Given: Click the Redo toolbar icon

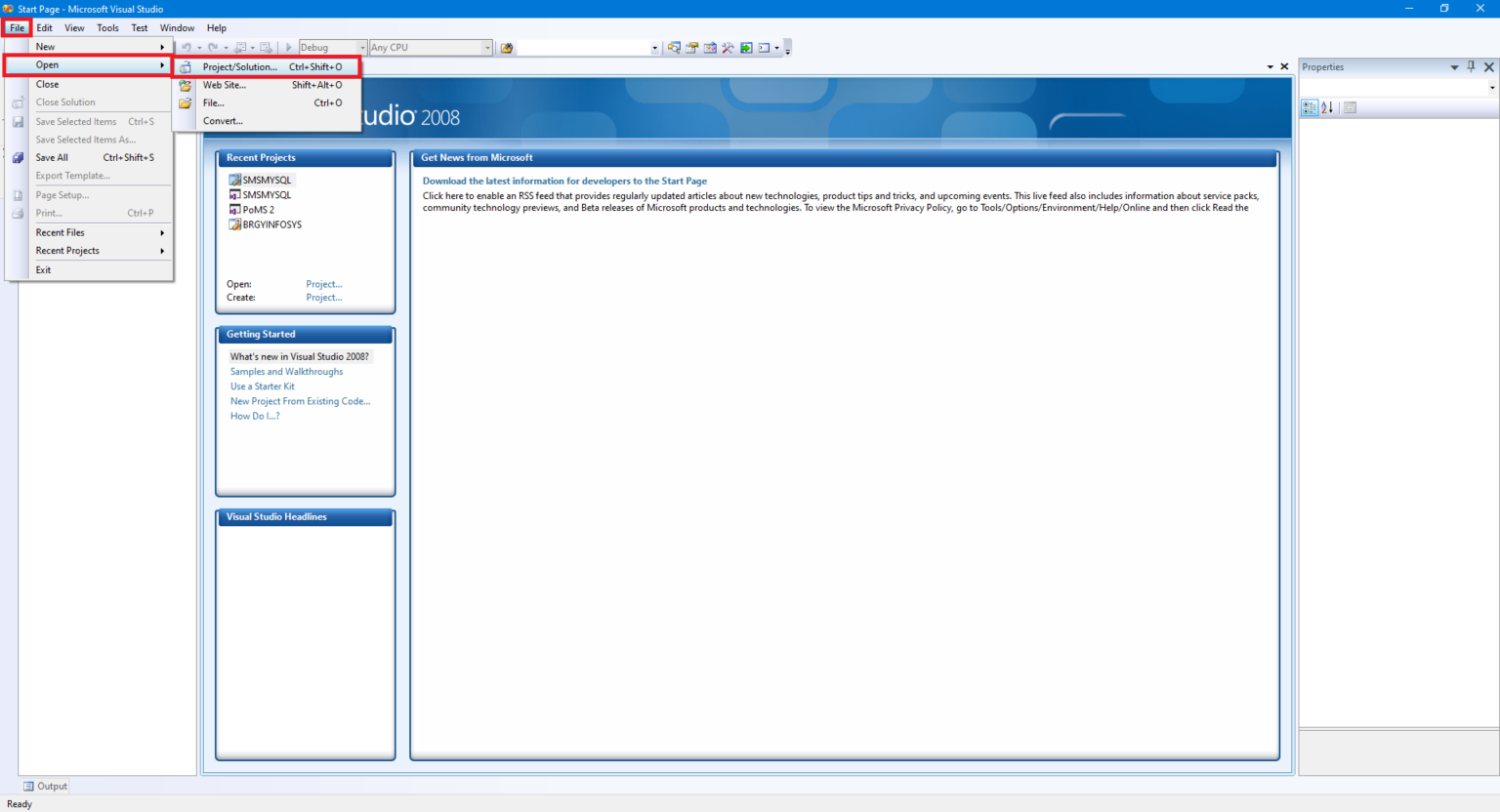Looking at the screenshot, I should point(212,47).
